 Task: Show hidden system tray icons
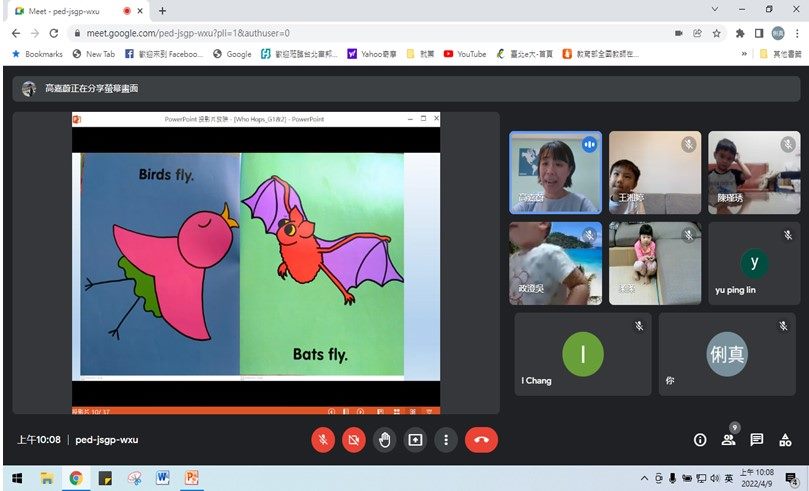click(643, 478)
